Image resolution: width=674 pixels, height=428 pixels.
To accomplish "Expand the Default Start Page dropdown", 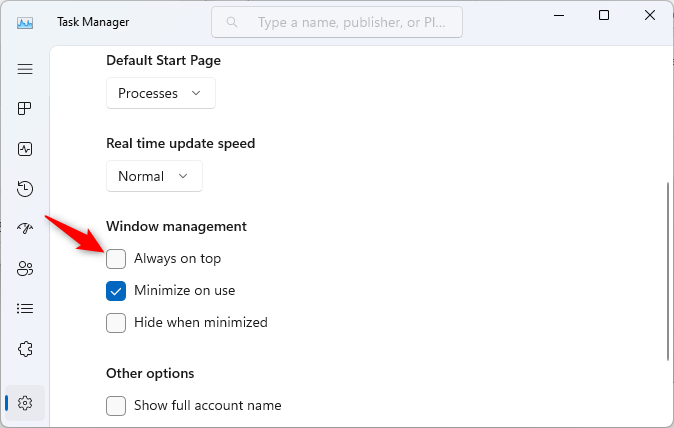I will [x=160, y=93].
